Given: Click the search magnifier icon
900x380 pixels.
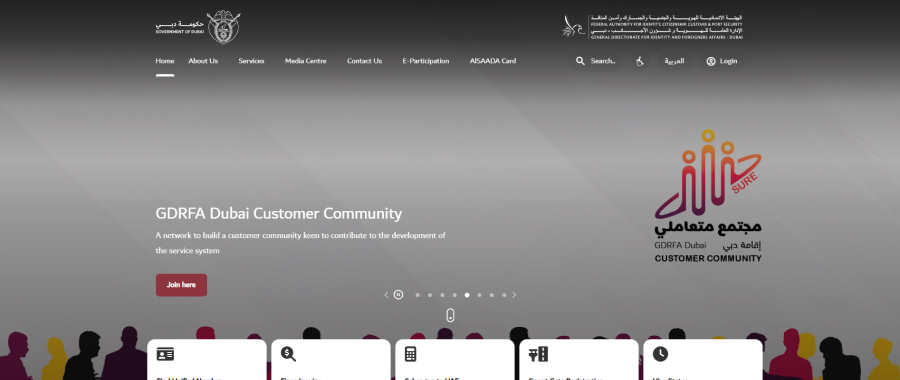Looking at the screenshot, I should [580, 61].
